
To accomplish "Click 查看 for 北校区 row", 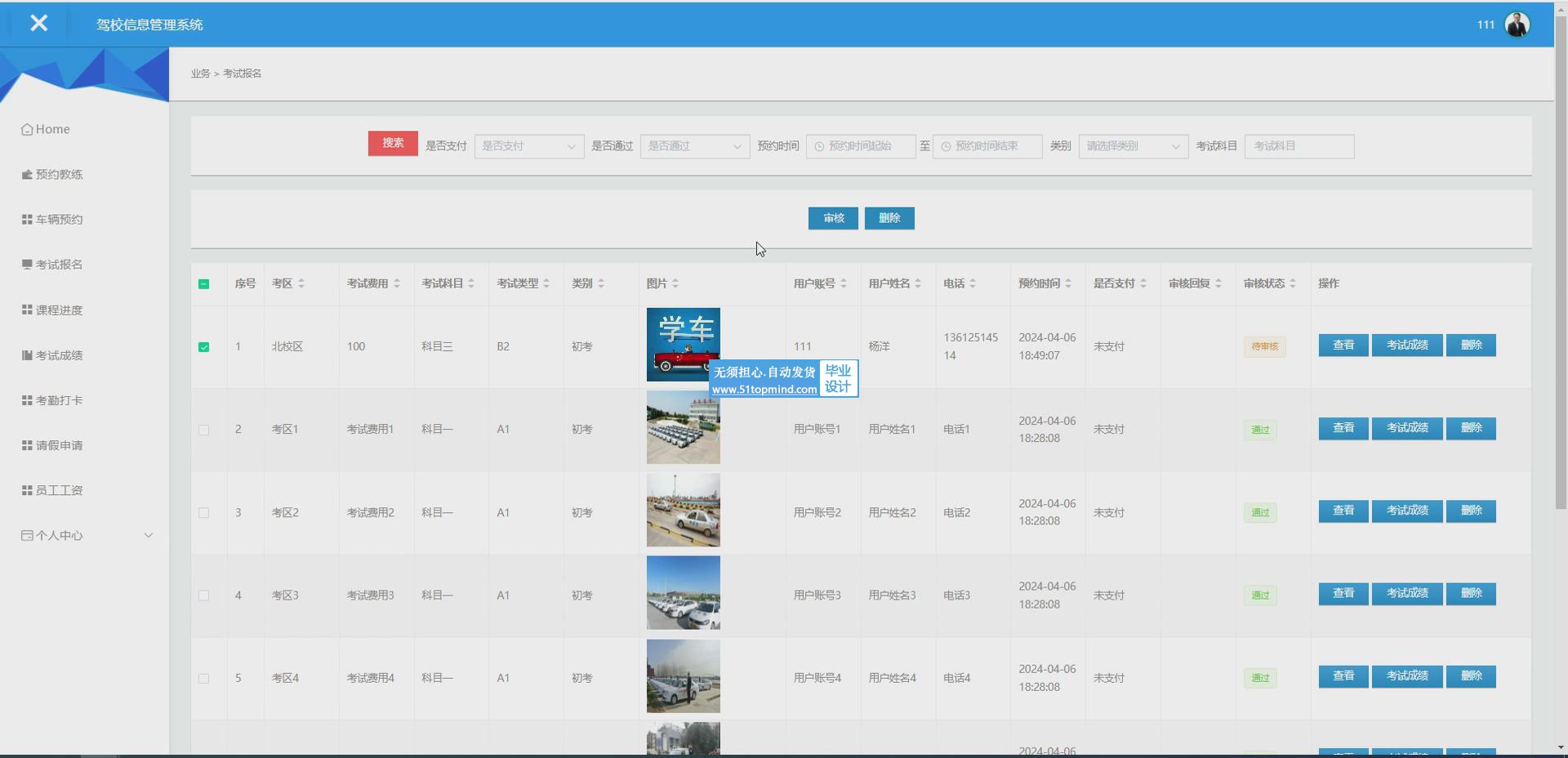I will click(1343, 345).
